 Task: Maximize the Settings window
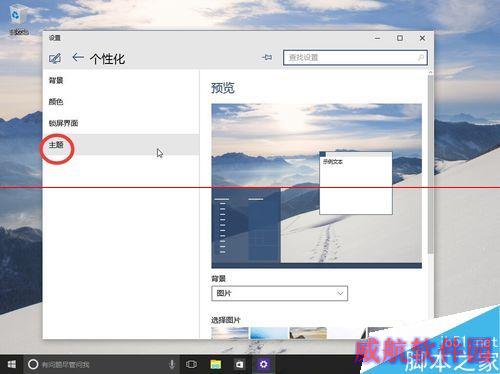[x=400, y=38]
